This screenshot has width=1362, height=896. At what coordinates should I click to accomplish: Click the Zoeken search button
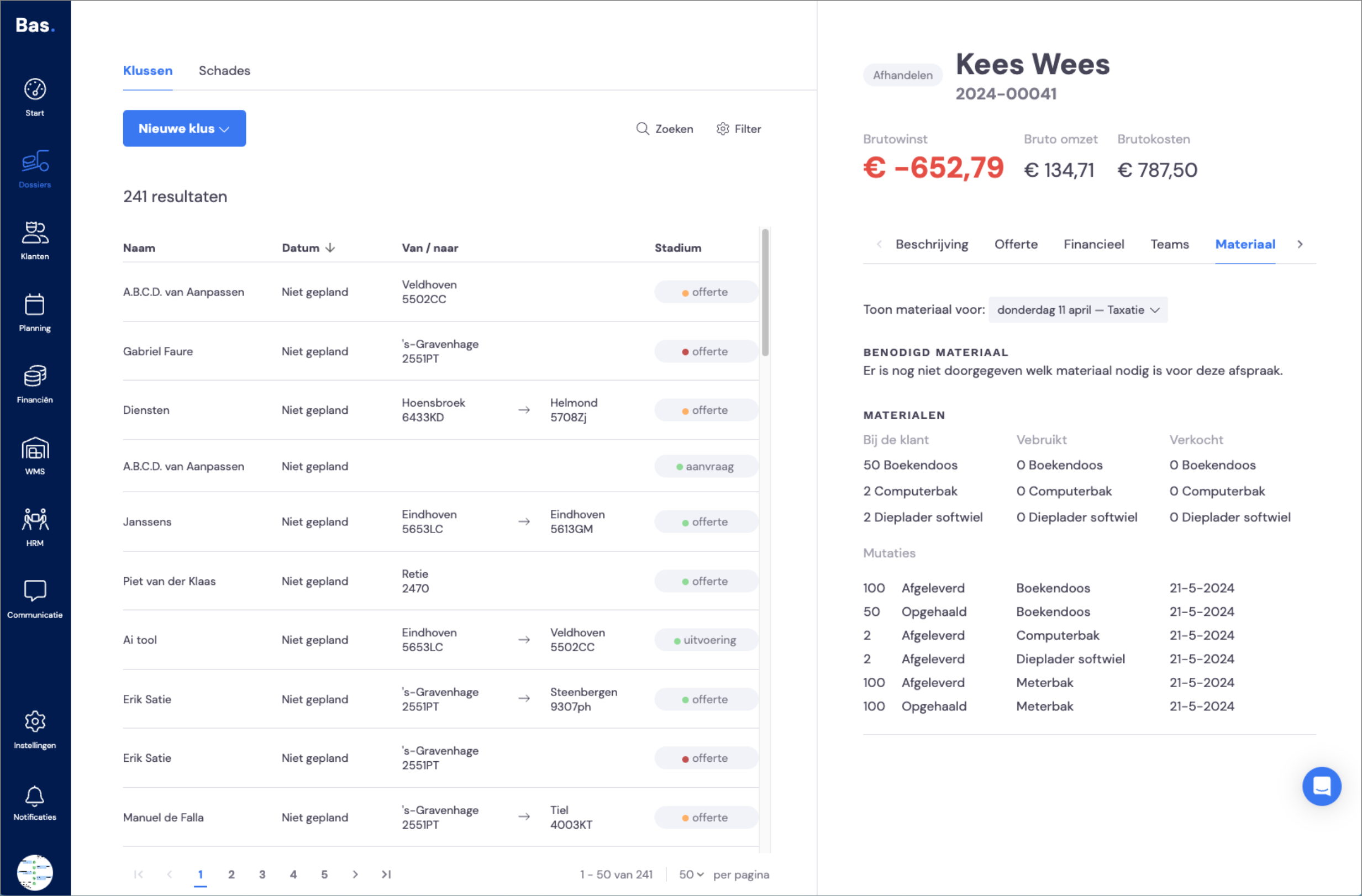click(x=664, y=129)
